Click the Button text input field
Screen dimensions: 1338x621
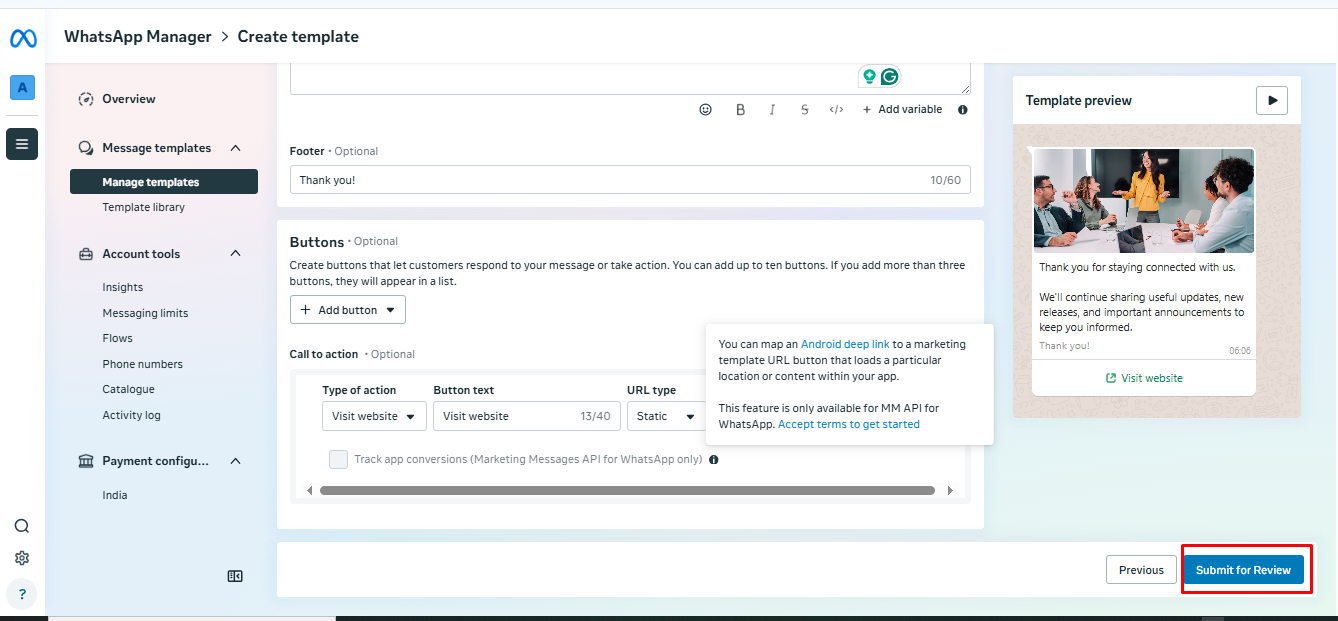pyautogui.click(x=527, y=416)
